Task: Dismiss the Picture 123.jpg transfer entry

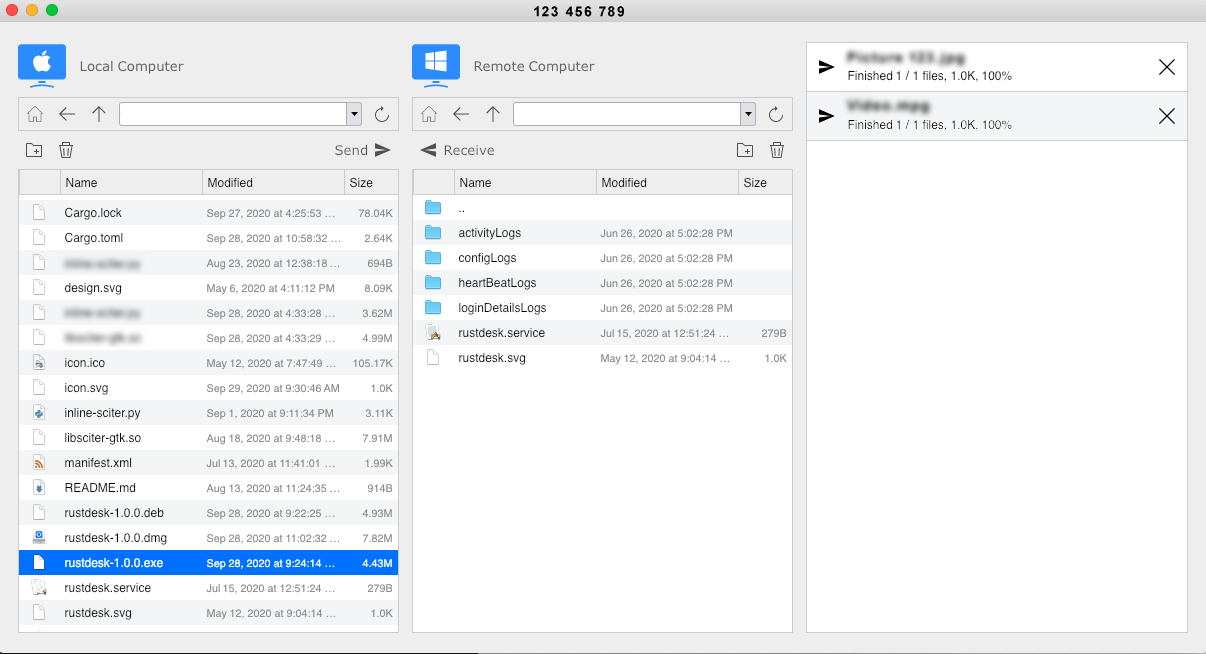Action: [x=1166, y=66]
